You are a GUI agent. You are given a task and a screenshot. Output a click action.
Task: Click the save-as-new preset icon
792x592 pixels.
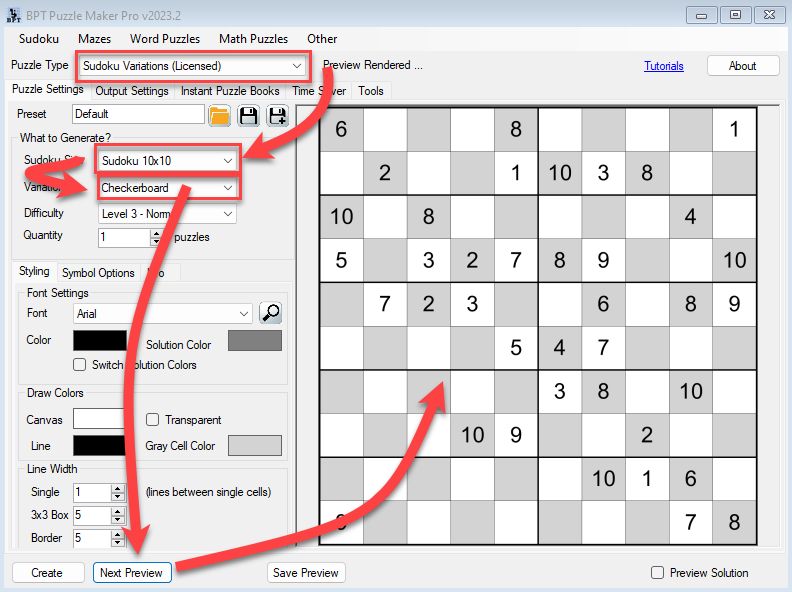click(277, 115)
